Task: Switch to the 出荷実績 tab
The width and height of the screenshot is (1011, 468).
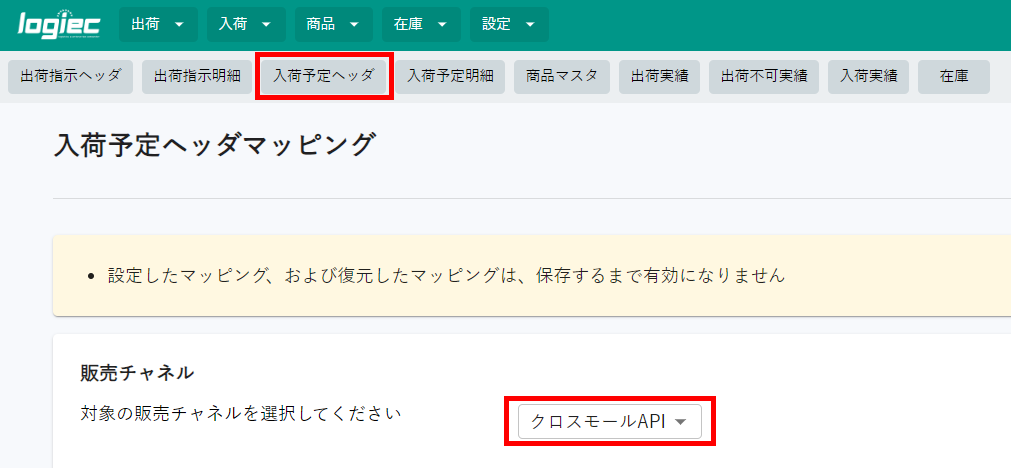Action: 659,76
